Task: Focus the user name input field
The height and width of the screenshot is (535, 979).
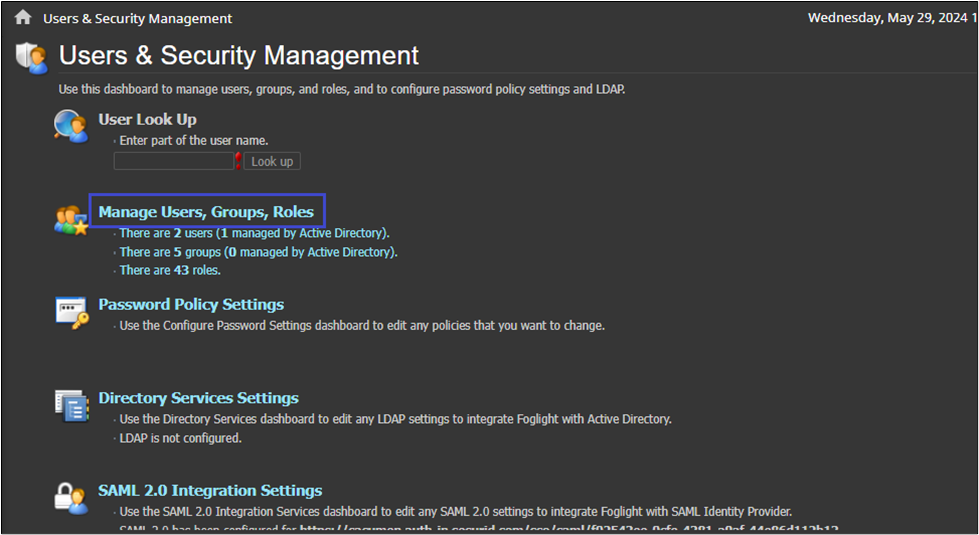Action: pos(173,161)
